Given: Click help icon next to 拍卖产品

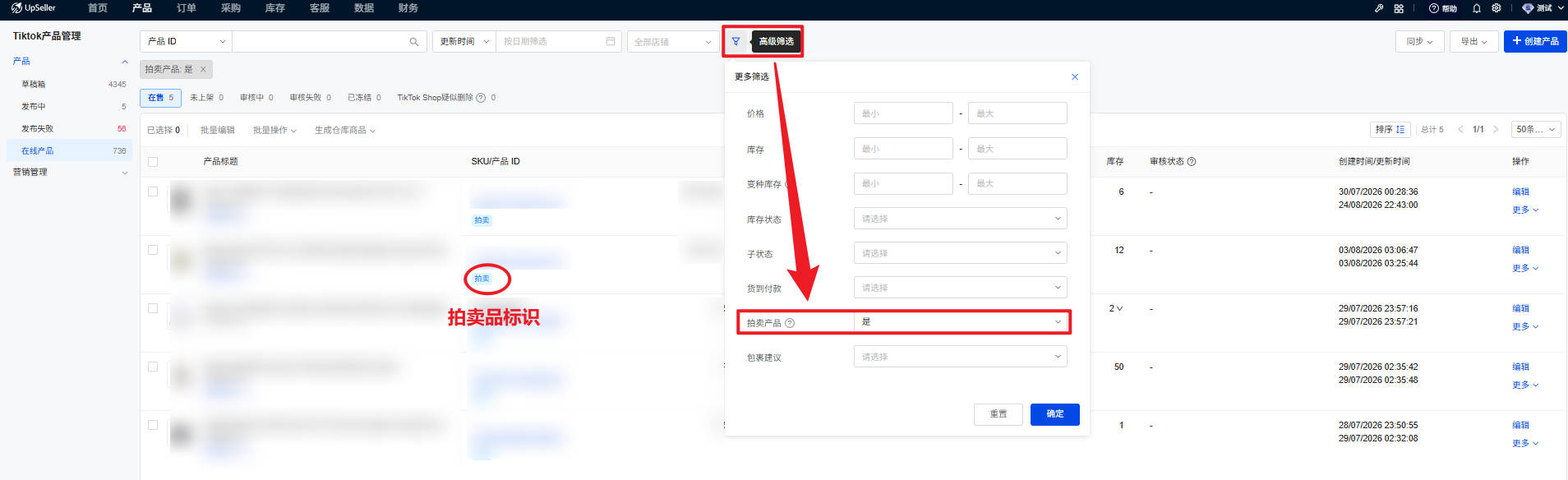Looking at the screenshot, I should pos(790,323).
